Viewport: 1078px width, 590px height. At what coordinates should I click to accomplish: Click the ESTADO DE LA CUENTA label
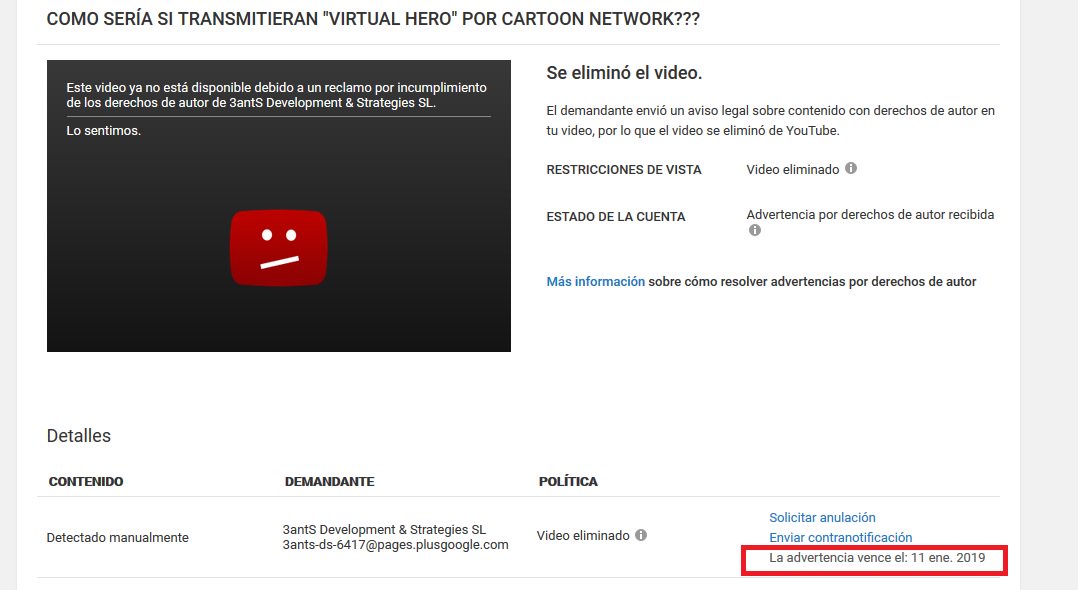(x=615, y=217)
